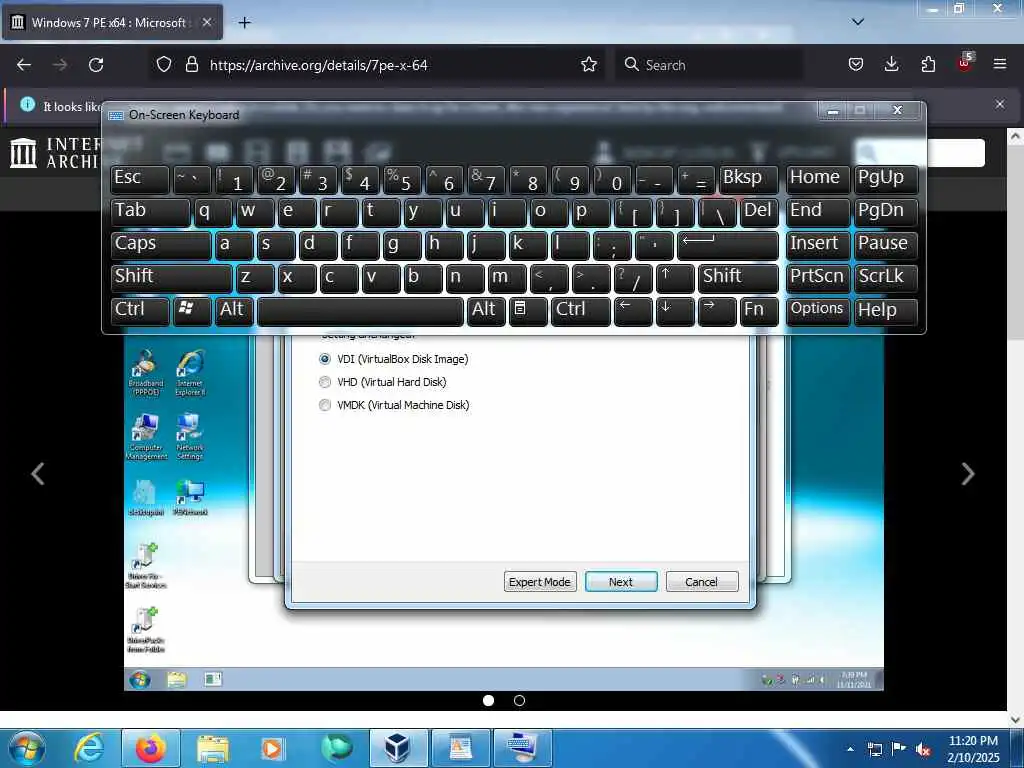Open On-Screen Keyboard taskbar button
Viewport: 1024px width, 768px height.
click(522, 748)
